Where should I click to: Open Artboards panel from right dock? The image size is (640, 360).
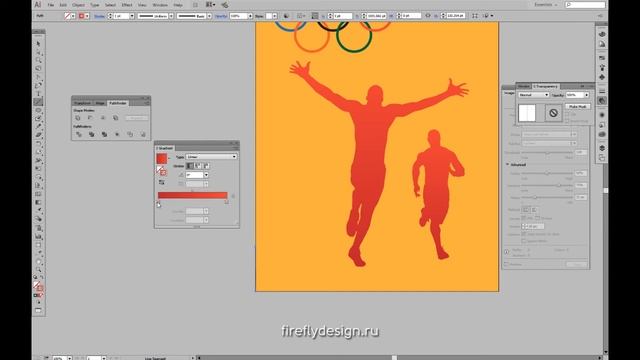coord(602,158)
